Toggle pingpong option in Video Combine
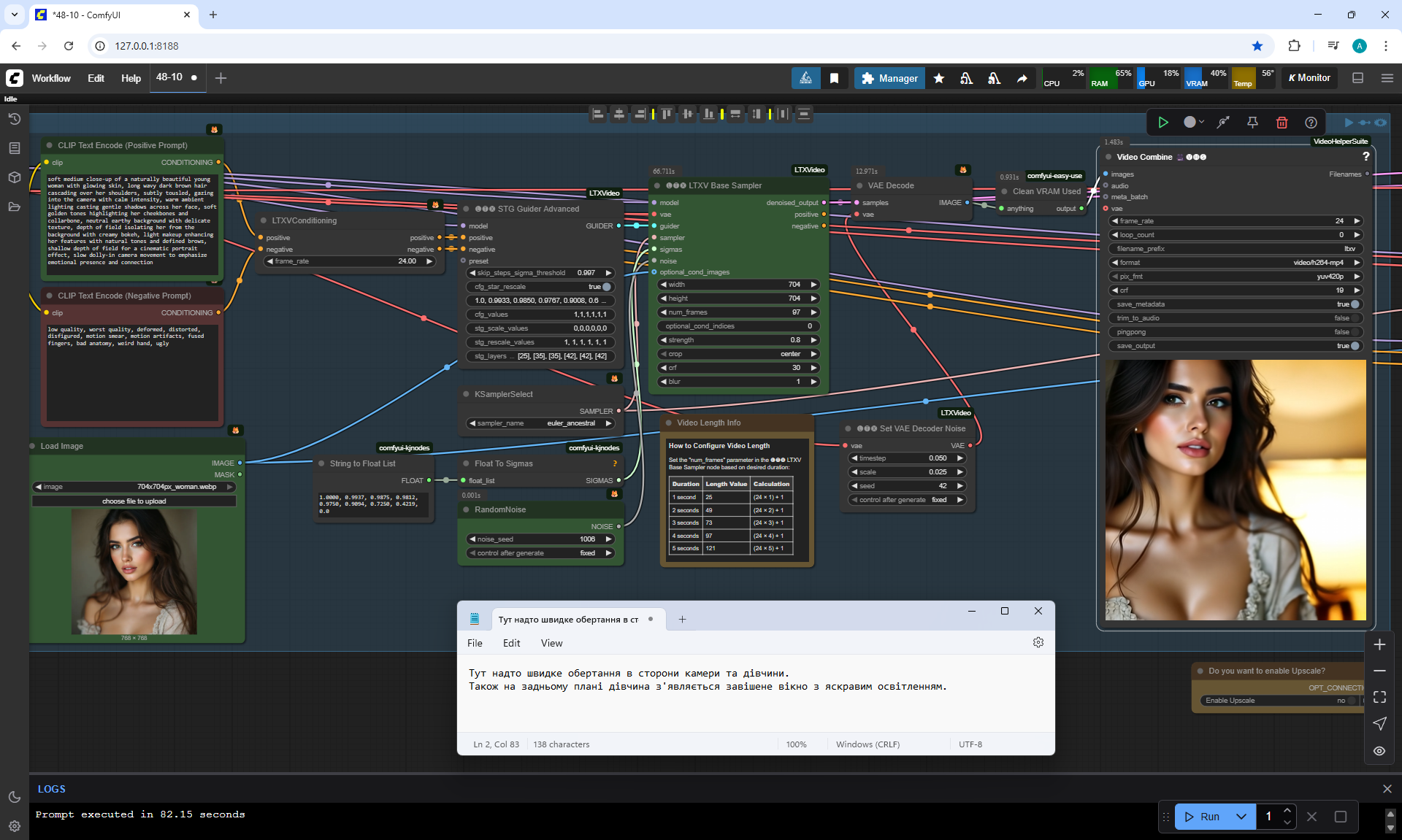Viewport: 1402px width, 840px height. click(1354, 332)
